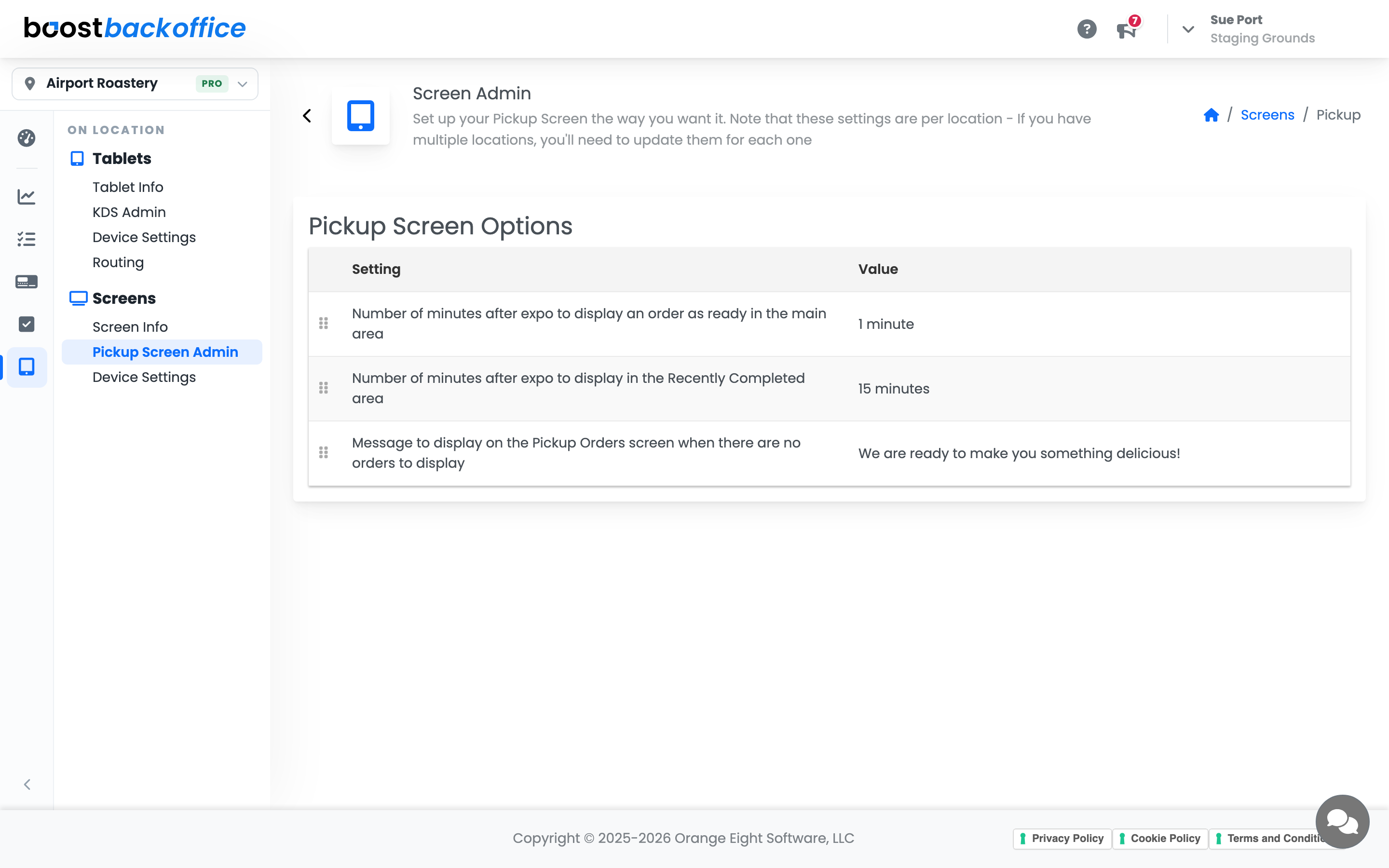Image resolution: width=1389 pixels, height=868 pixels.
Task: Click the '15 minutes' value
Action: (x=894, y=389)
